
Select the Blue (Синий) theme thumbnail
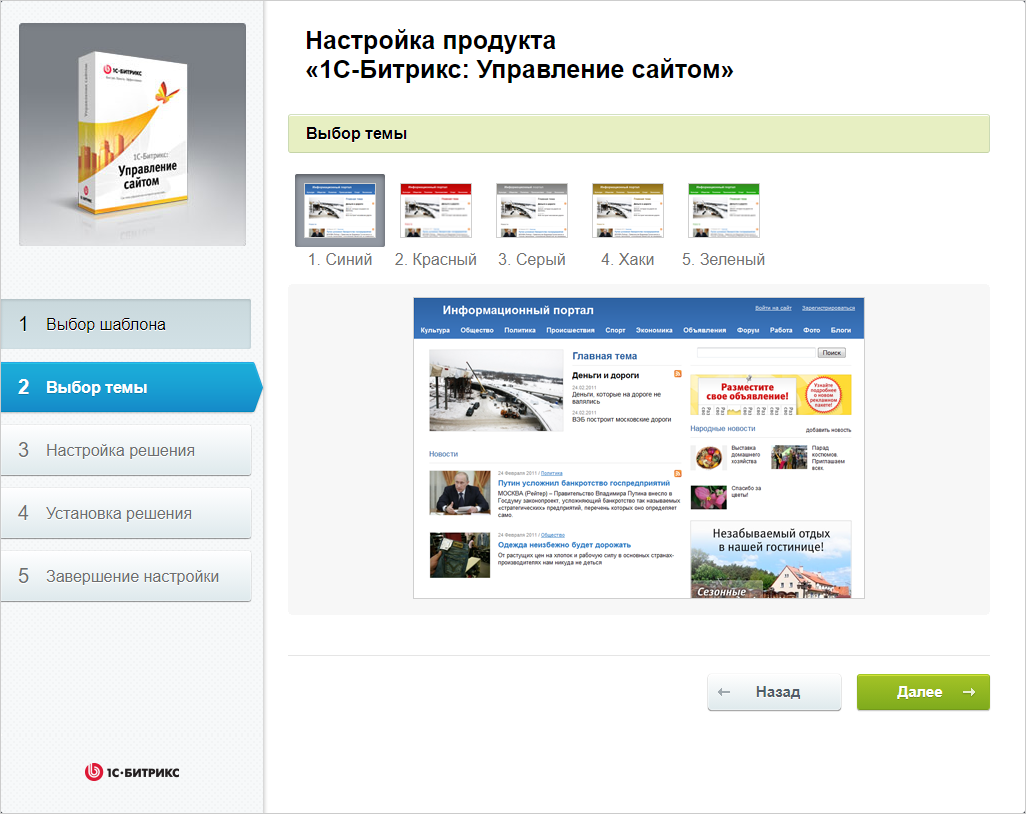click(339, 210)
